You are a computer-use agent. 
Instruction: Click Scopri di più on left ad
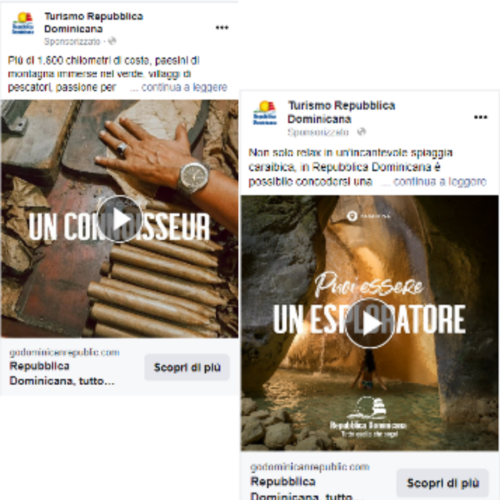[187, 367]
